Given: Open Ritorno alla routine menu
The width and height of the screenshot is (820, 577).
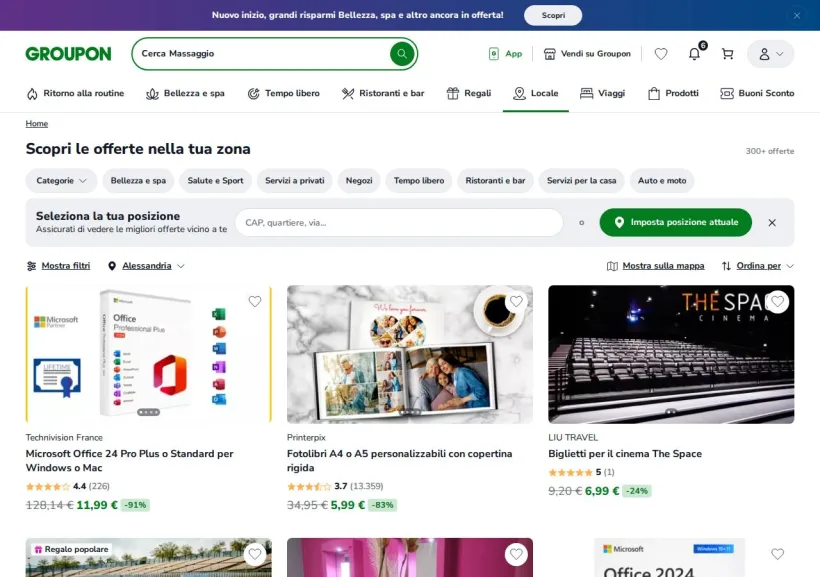Looking at the screenshot, I should 75,93.
